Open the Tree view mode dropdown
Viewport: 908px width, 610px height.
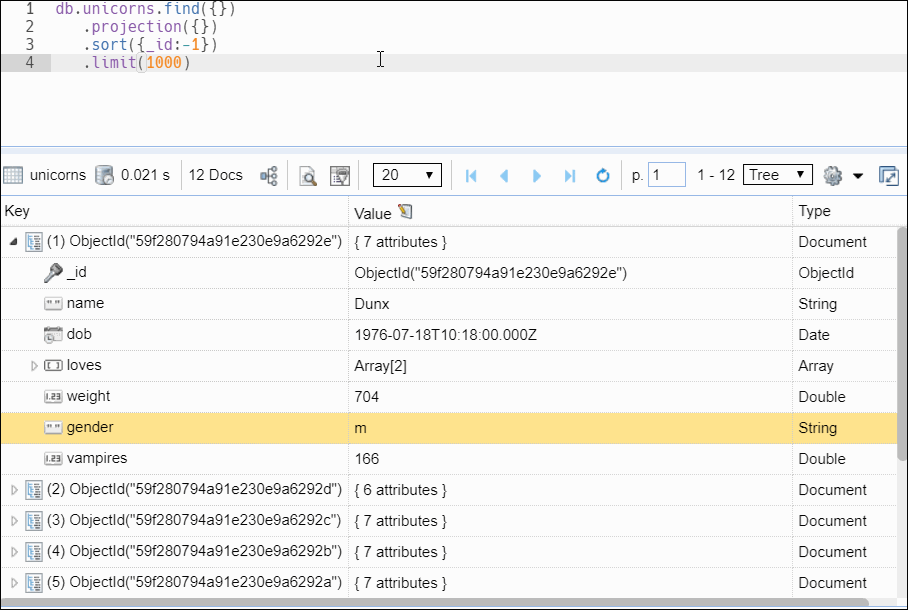click(778, 175)
